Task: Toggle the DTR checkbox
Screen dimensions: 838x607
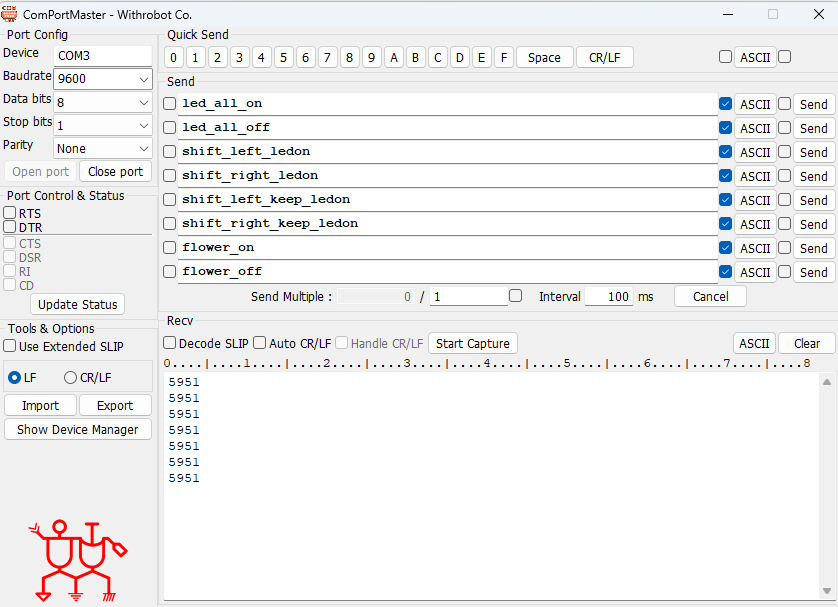Action: pos(10,227)
